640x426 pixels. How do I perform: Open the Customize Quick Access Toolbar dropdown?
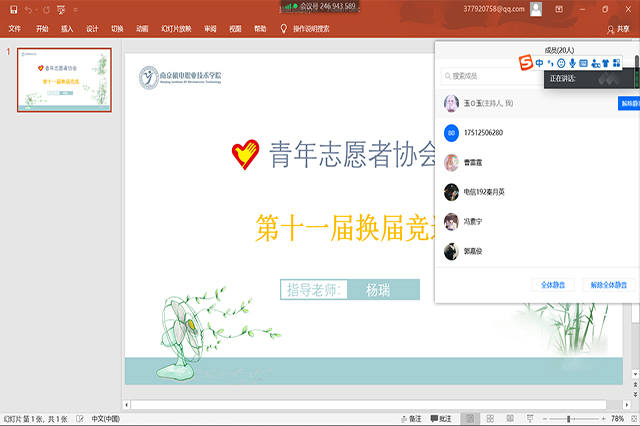click(x=75, y=8)
